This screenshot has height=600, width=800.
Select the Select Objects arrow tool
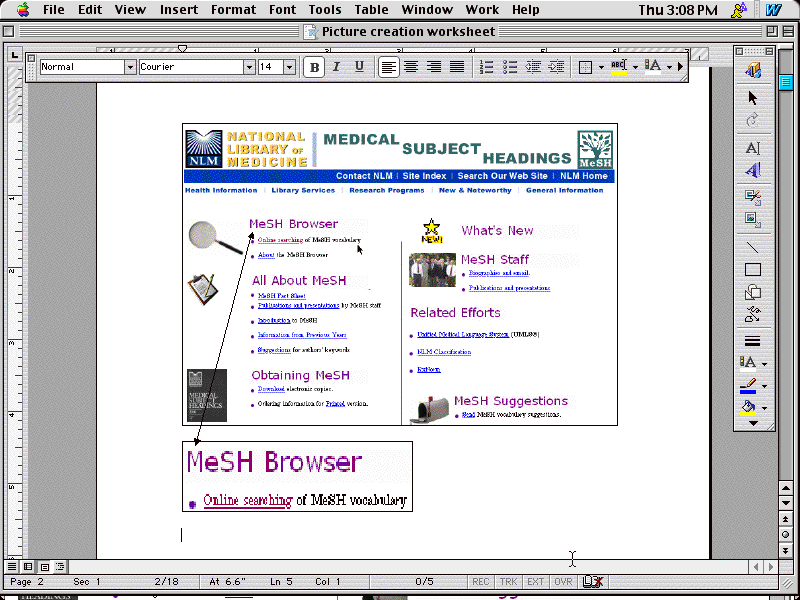pyautogui.click(x=753, y=97)
